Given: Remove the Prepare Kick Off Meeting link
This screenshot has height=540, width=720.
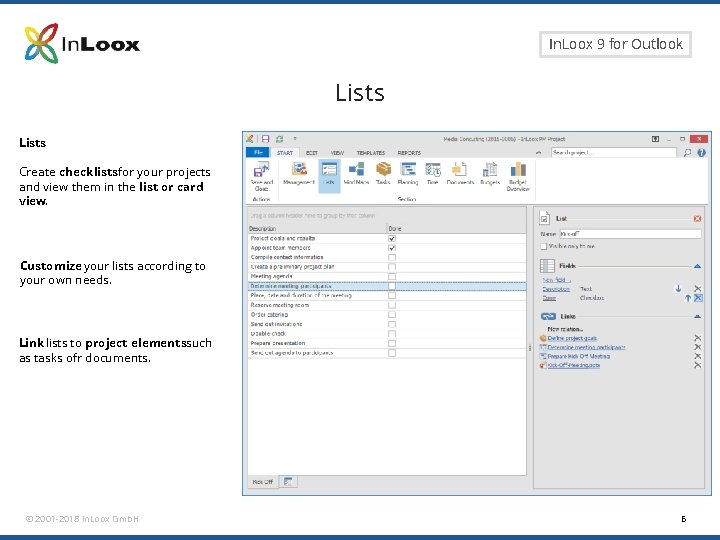Looking at the screenshot, I should pos(698,356).
